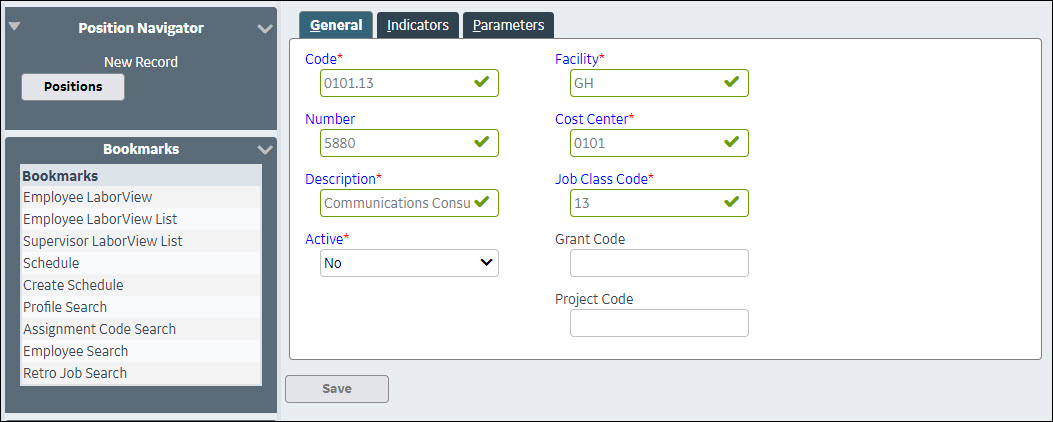
Task: Open the Create Schedule bookmark
Action: pos(73,285)
